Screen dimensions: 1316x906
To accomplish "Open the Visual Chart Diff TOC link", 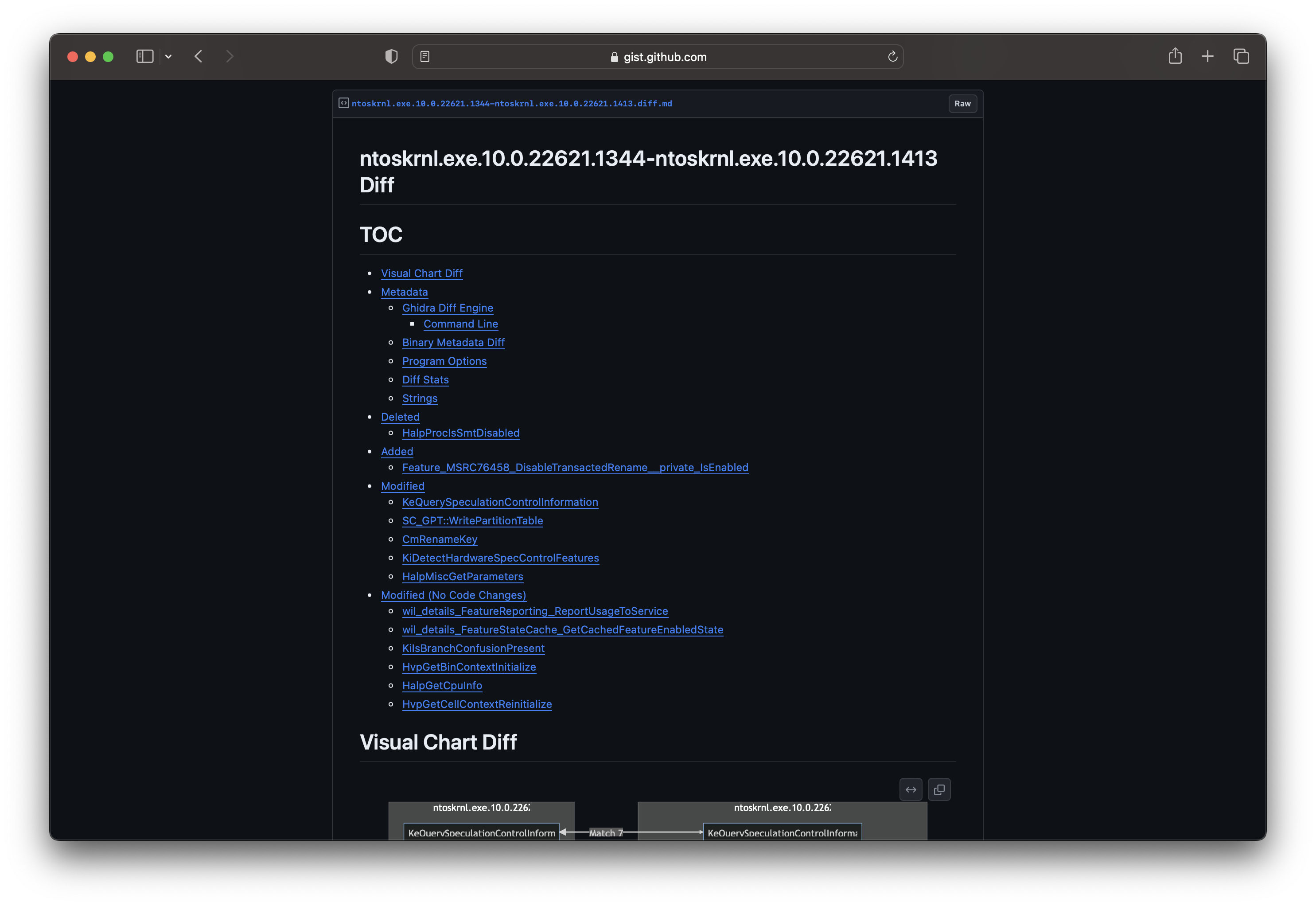I will point(422,273).
